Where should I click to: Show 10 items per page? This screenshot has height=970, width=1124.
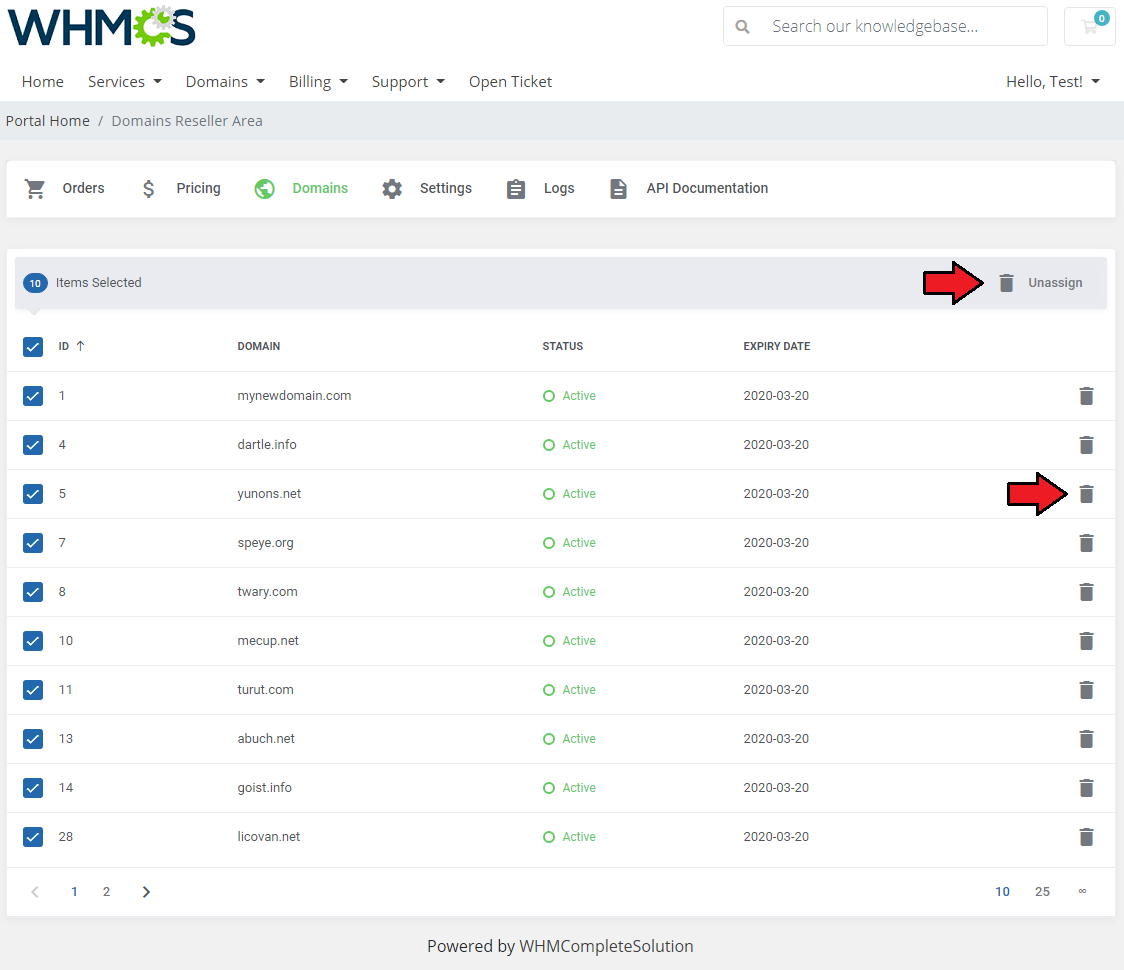tap(1002, 892)
